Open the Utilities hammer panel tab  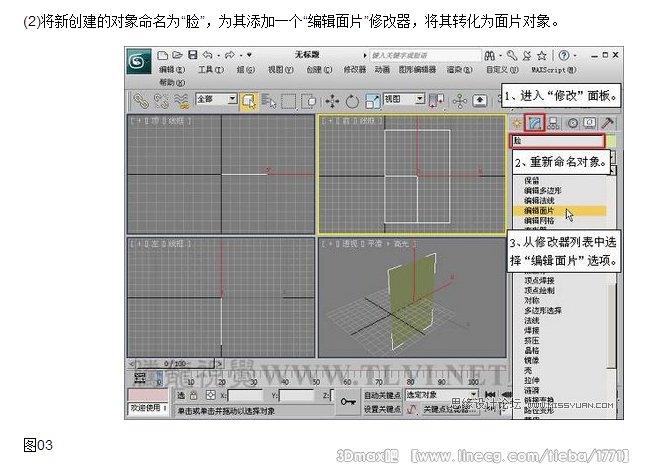607,123
